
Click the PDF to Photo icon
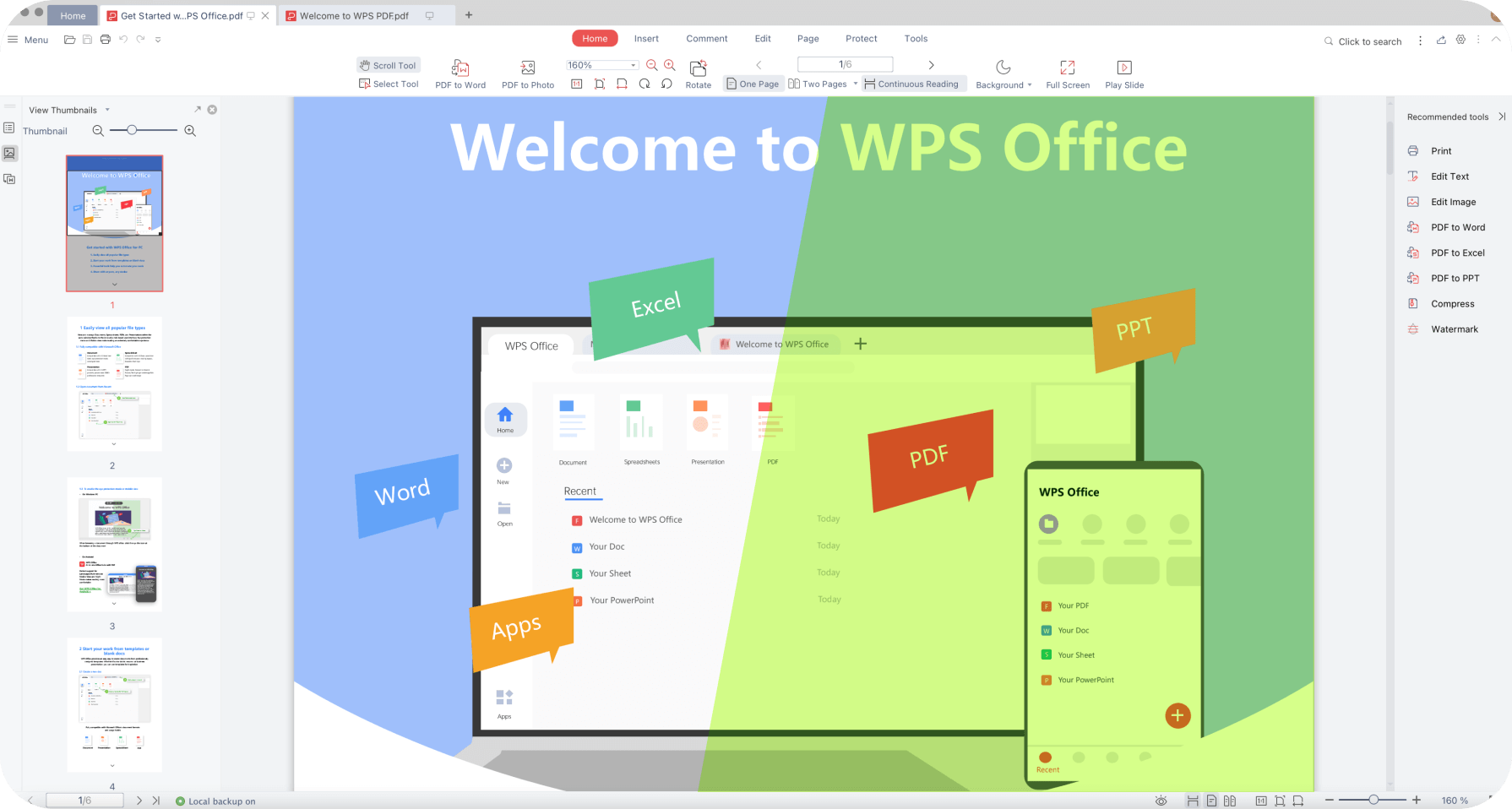(x=528, y=68)
